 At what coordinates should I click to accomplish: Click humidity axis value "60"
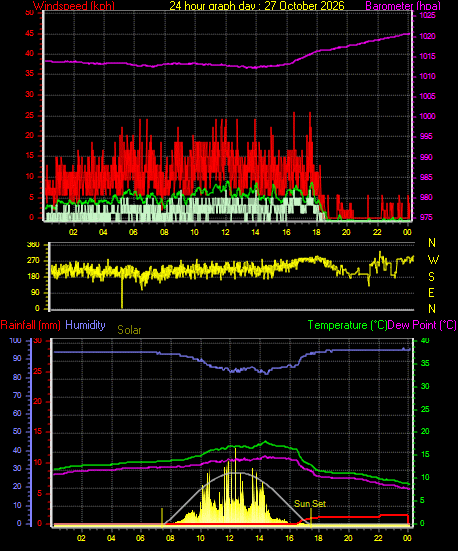pyautogui.click(x=17, y=414)
